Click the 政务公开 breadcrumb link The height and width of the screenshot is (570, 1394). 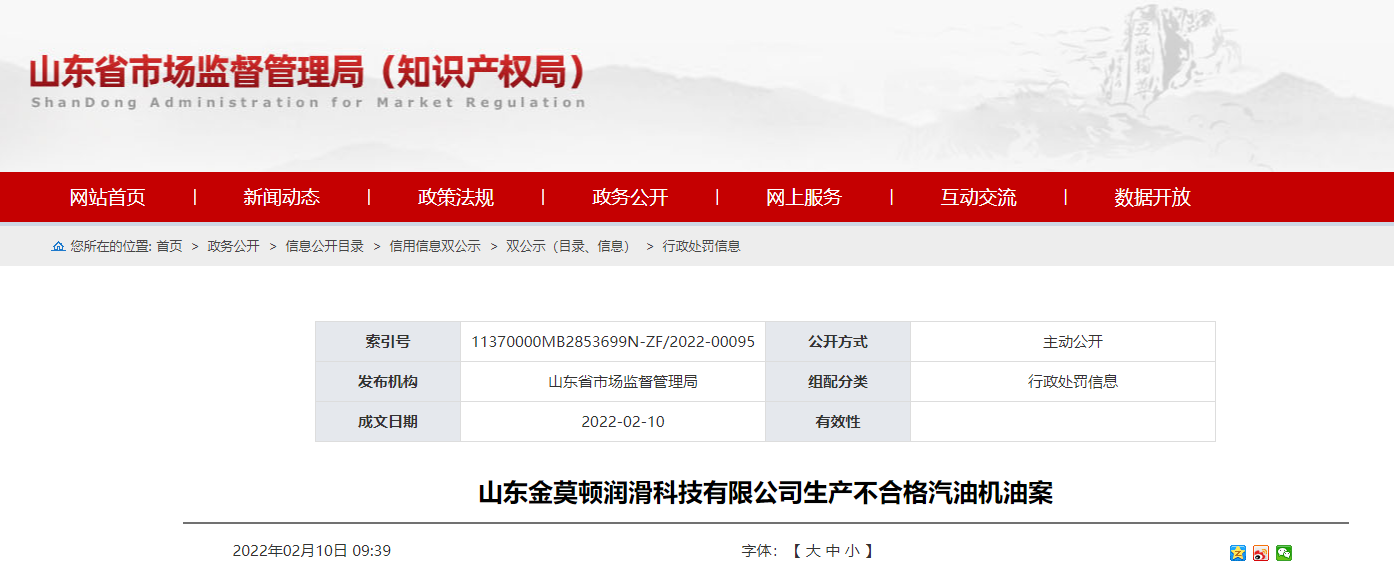pos(233,246)
